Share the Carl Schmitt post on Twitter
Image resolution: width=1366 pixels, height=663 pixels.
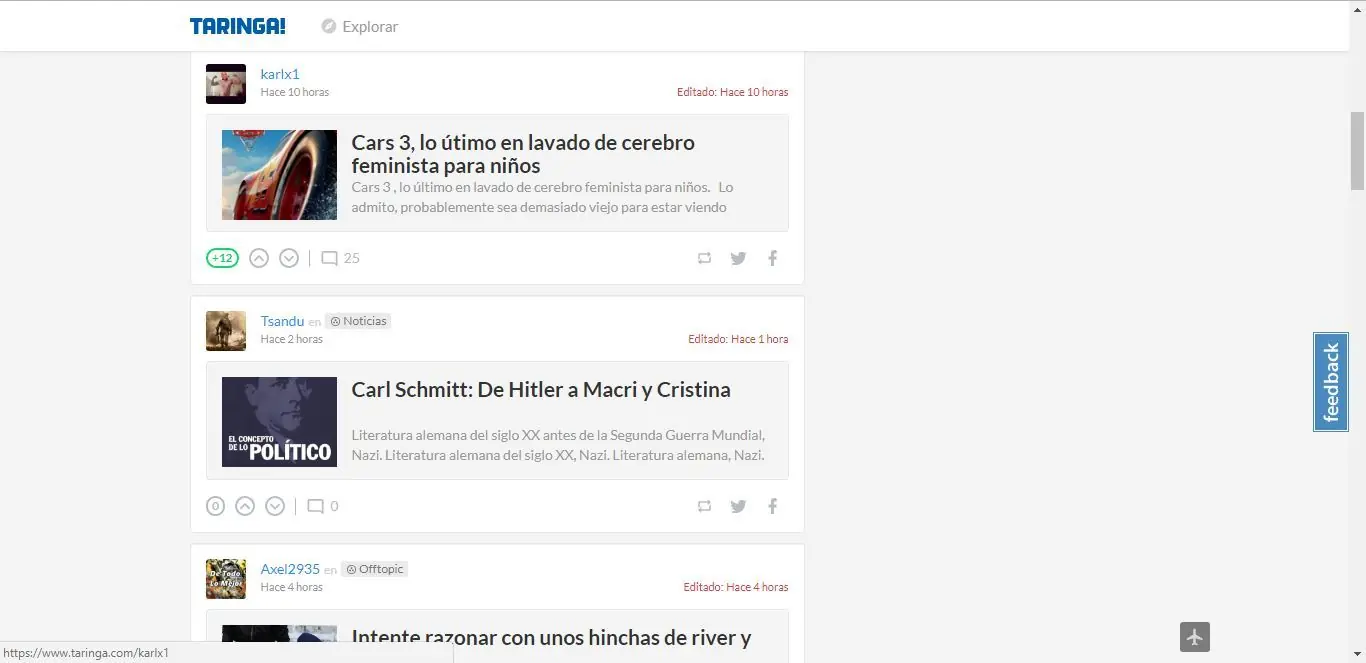click(x=738, y=506)
